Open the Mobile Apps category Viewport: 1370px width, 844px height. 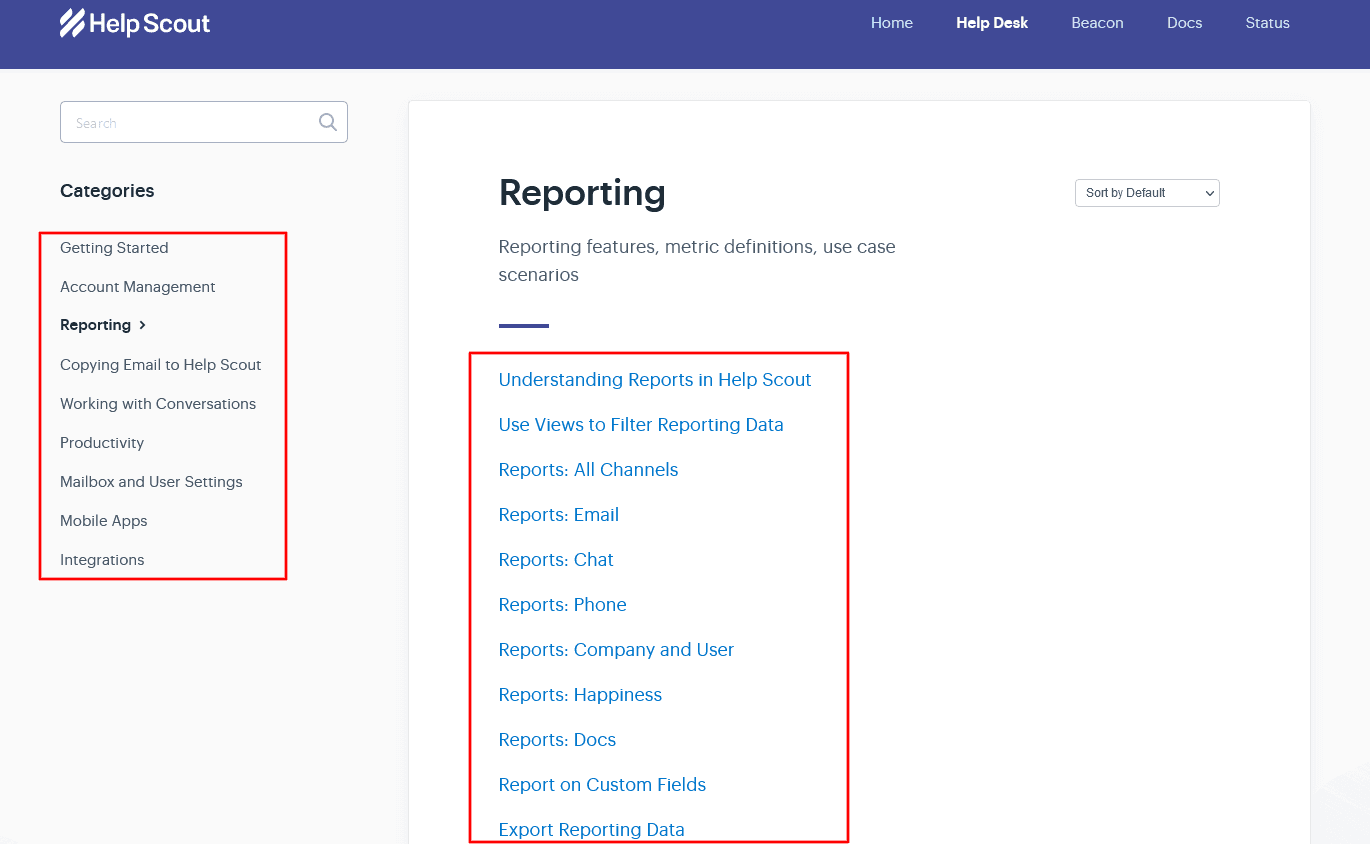pos(104,521)
